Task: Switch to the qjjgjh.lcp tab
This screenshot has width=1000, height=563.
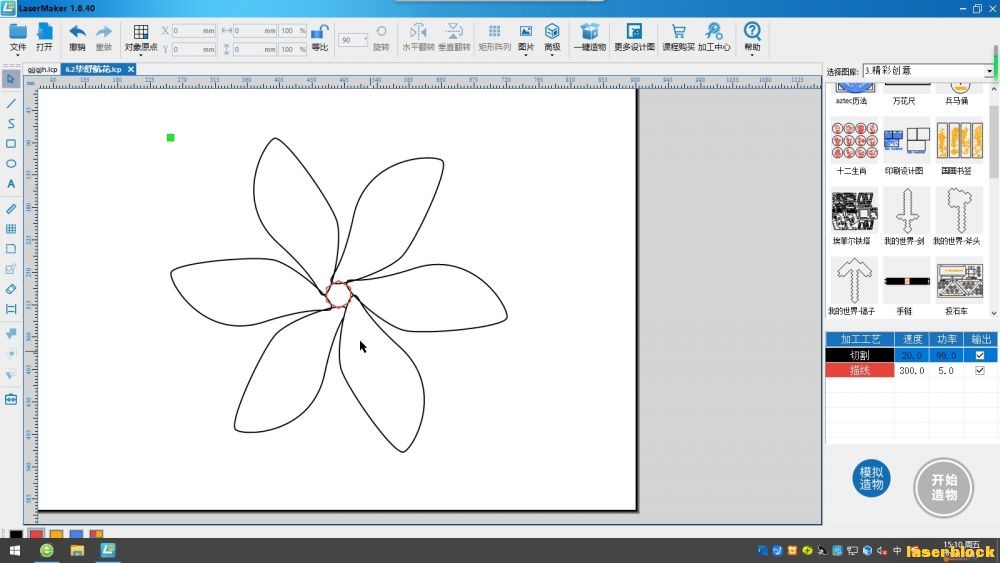Action: (42, 69)
